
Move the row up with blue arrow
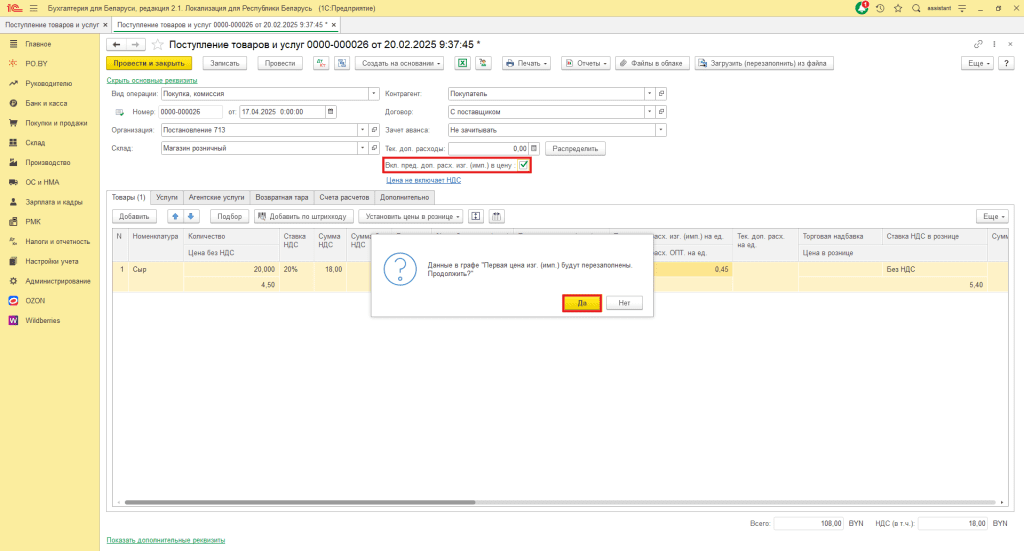coord(175,216)
